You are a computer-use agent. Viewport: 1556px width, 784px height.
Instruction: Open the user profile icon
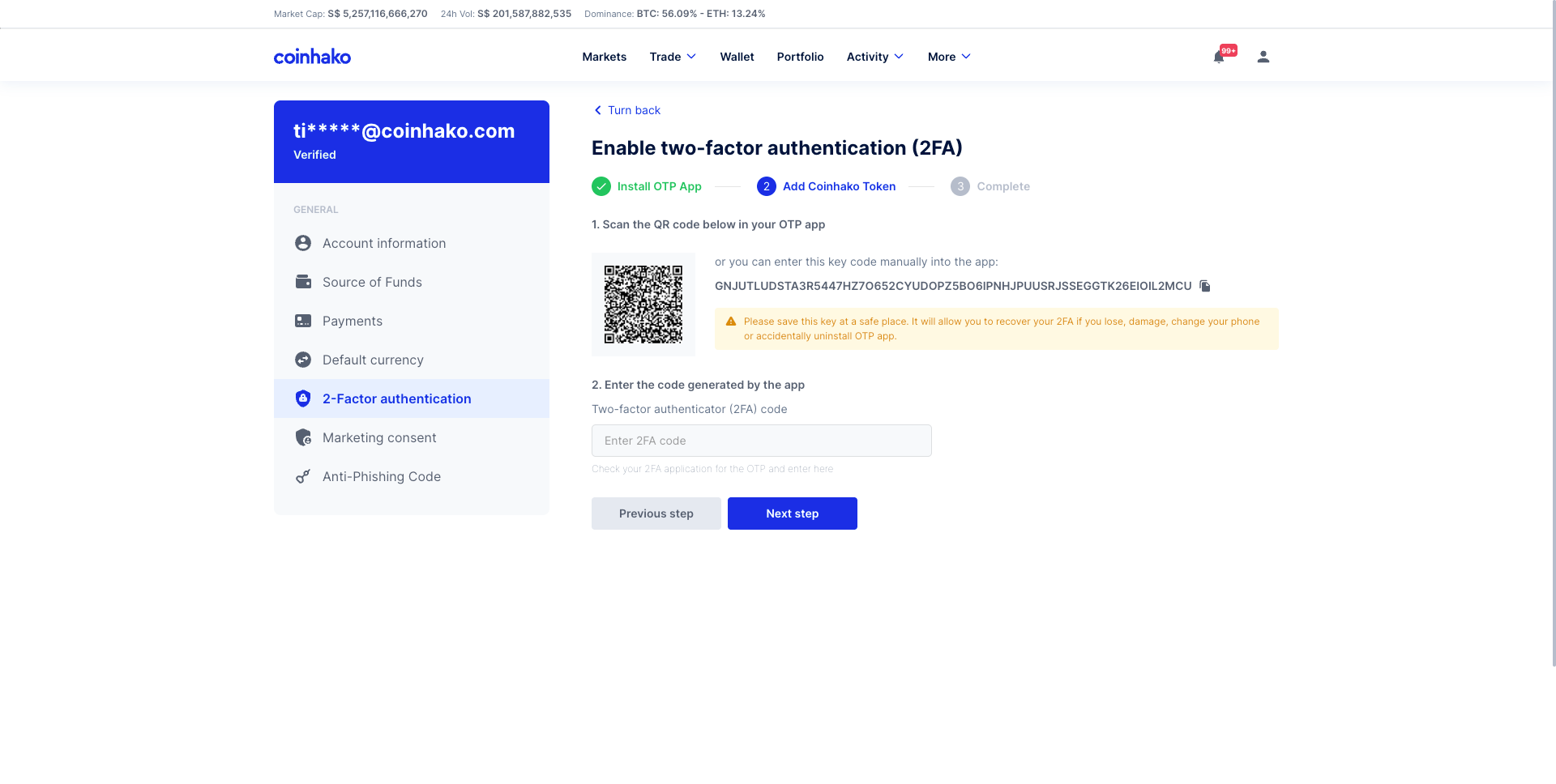(1263, 57)
